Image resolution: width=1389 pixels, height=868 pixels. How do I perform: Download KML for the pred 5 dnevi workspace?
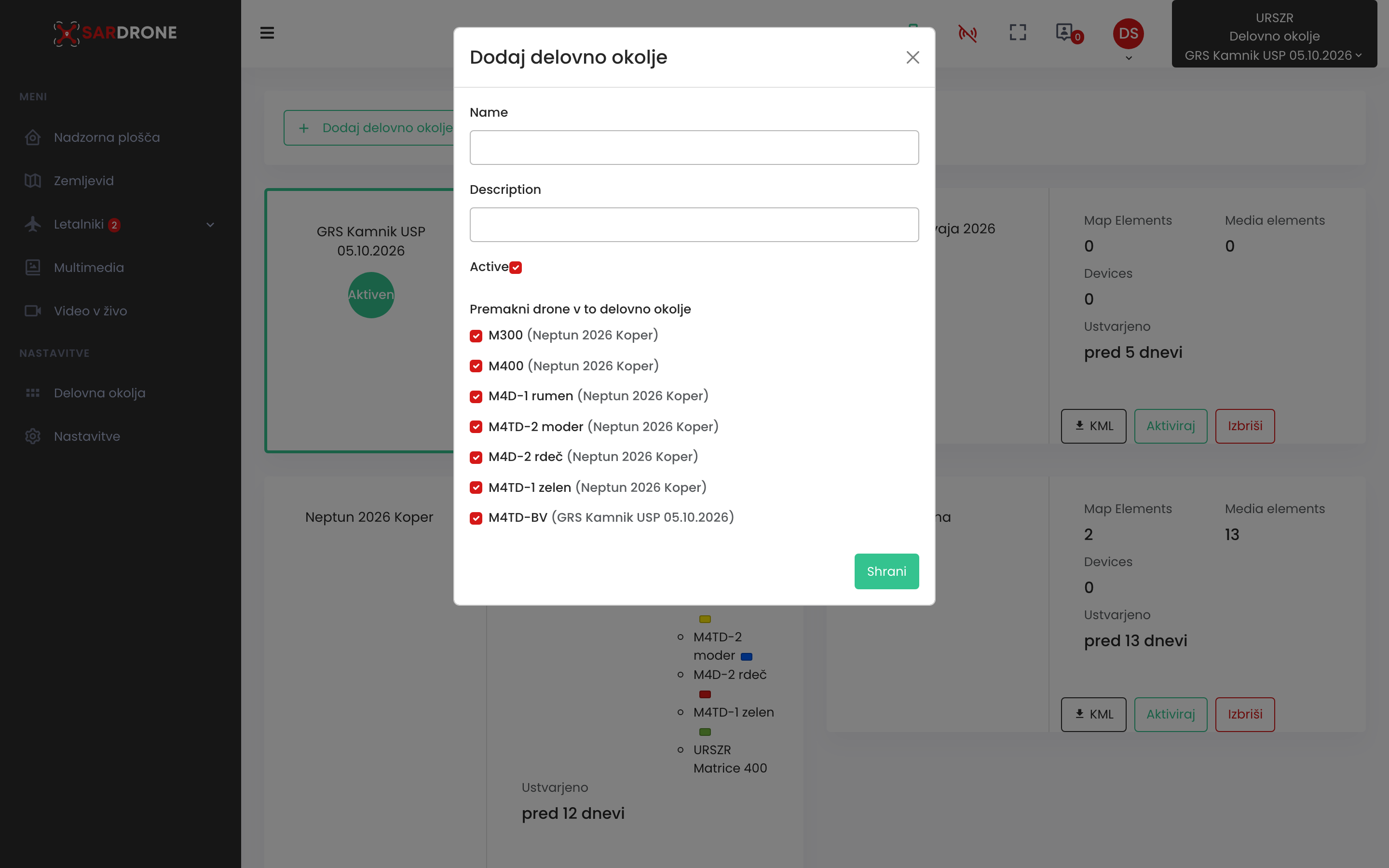point(1093,426)
